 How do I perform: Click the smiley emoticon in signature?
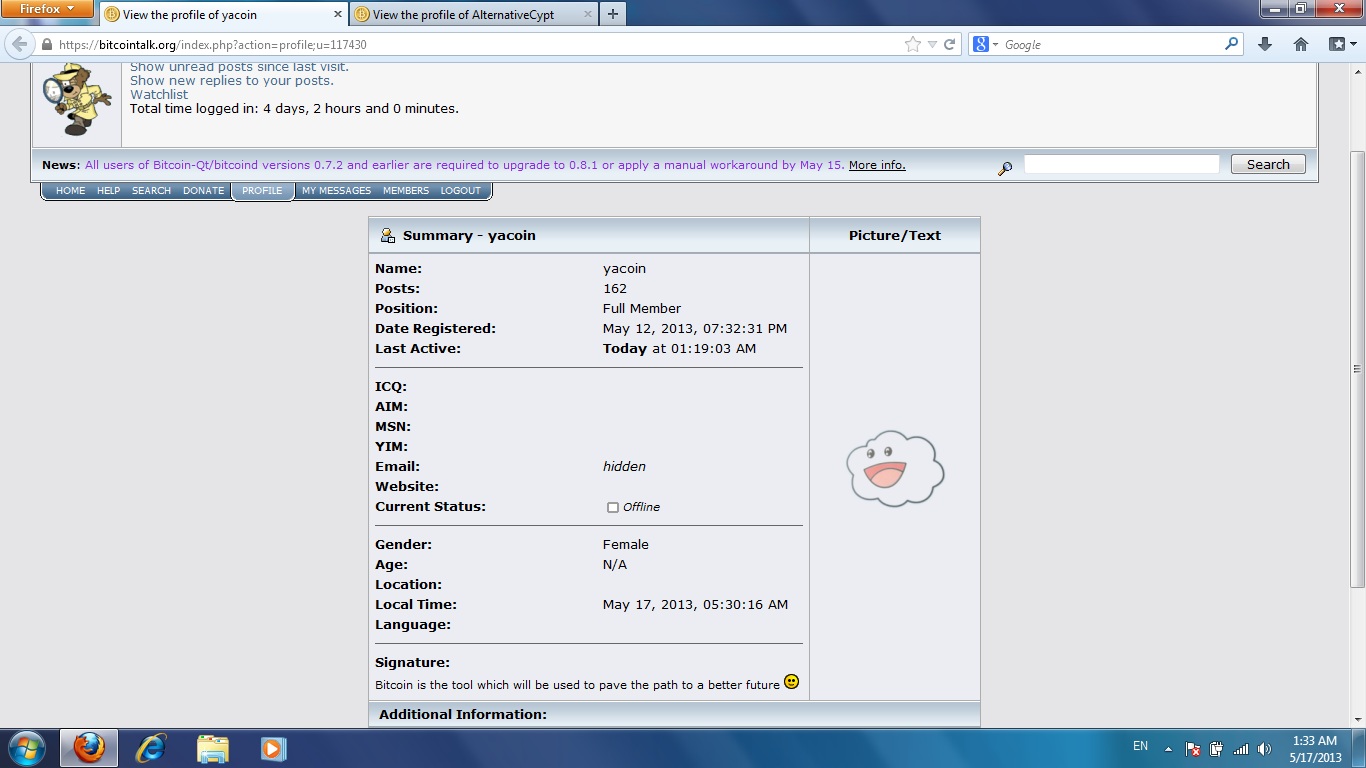pyautogui.click(x=791, y=682)
